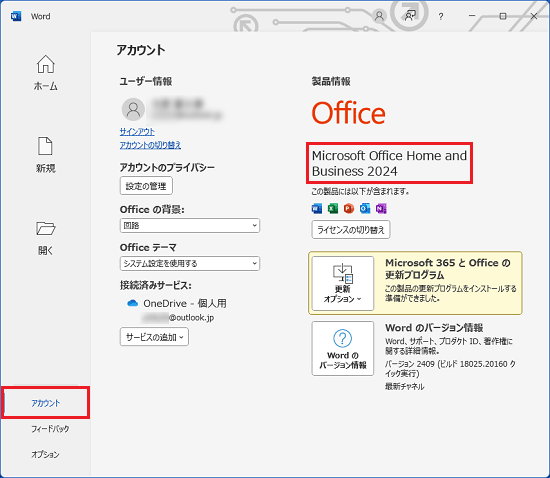Click the Word logo in title bar
Image resolution: width=550 pixels, height=478 pixels.
(x=16, y=16)
